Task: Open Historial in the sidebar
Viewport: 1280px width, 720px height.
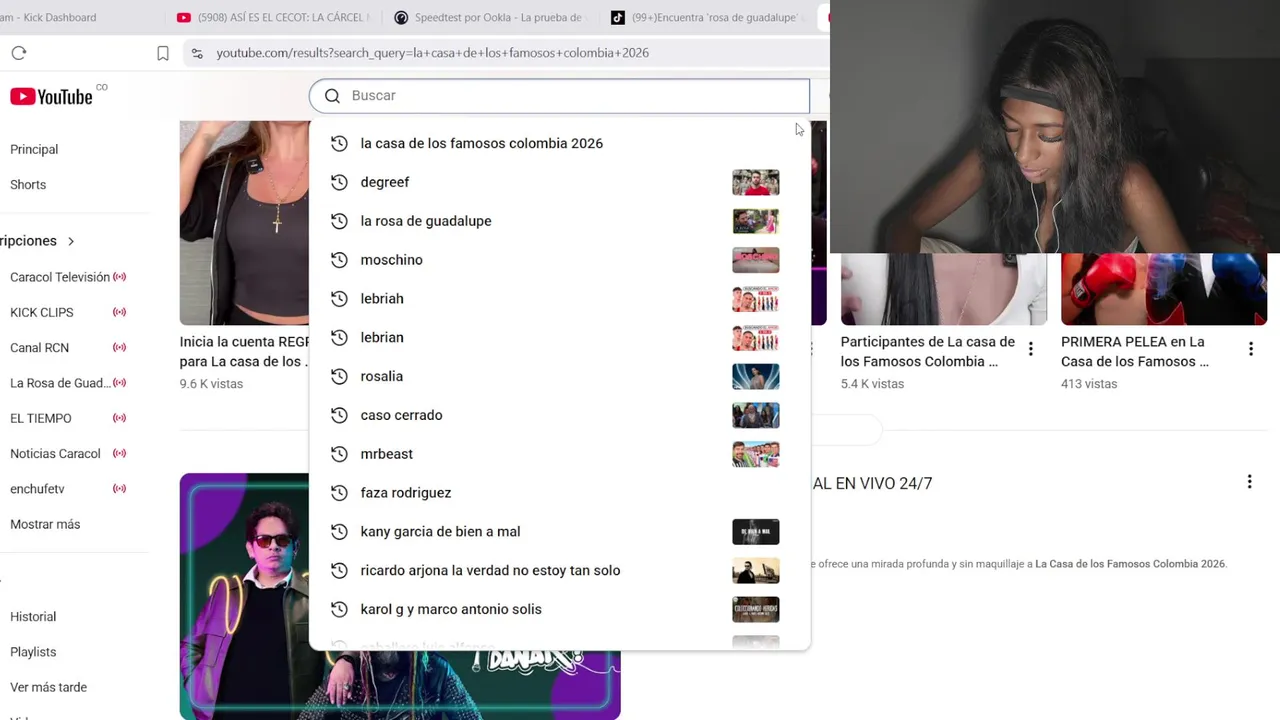Action: click(33, 617)
